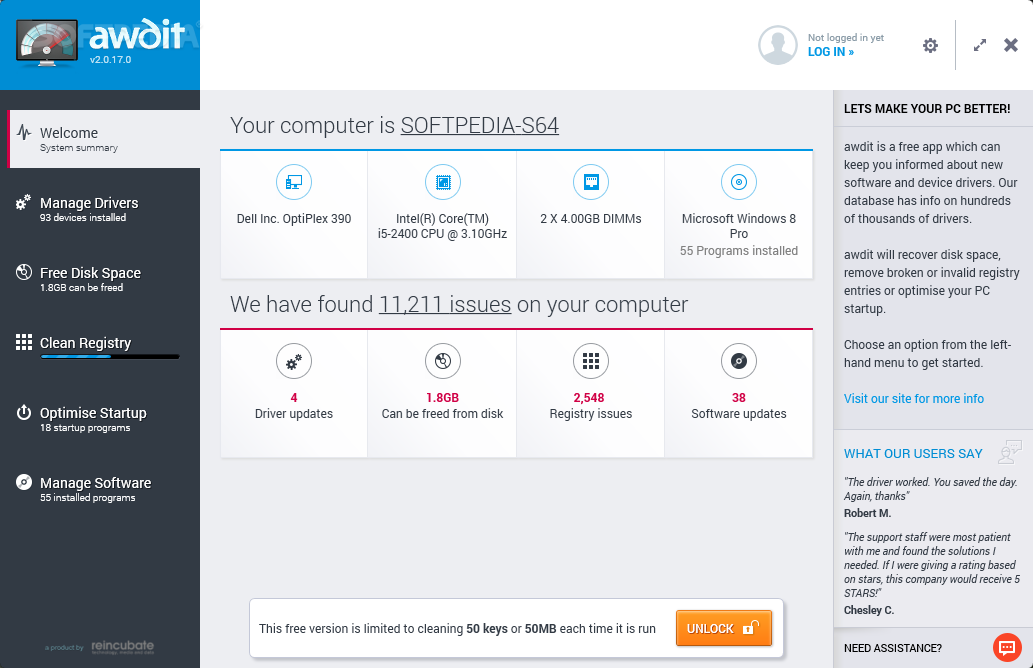Click the Manage Software disc icon in the sidebar
The image size is (1033, 668).
24,482
